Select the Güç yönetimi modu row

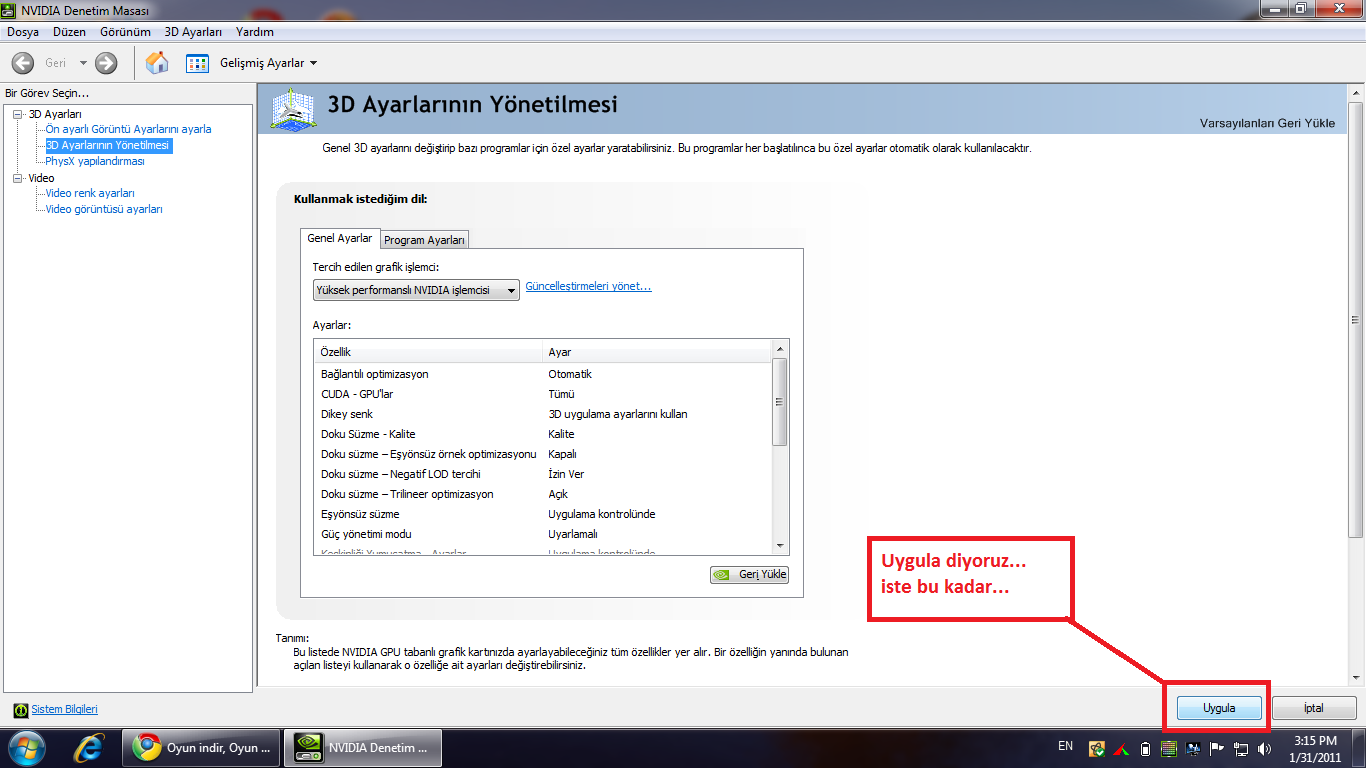(543, 534)
